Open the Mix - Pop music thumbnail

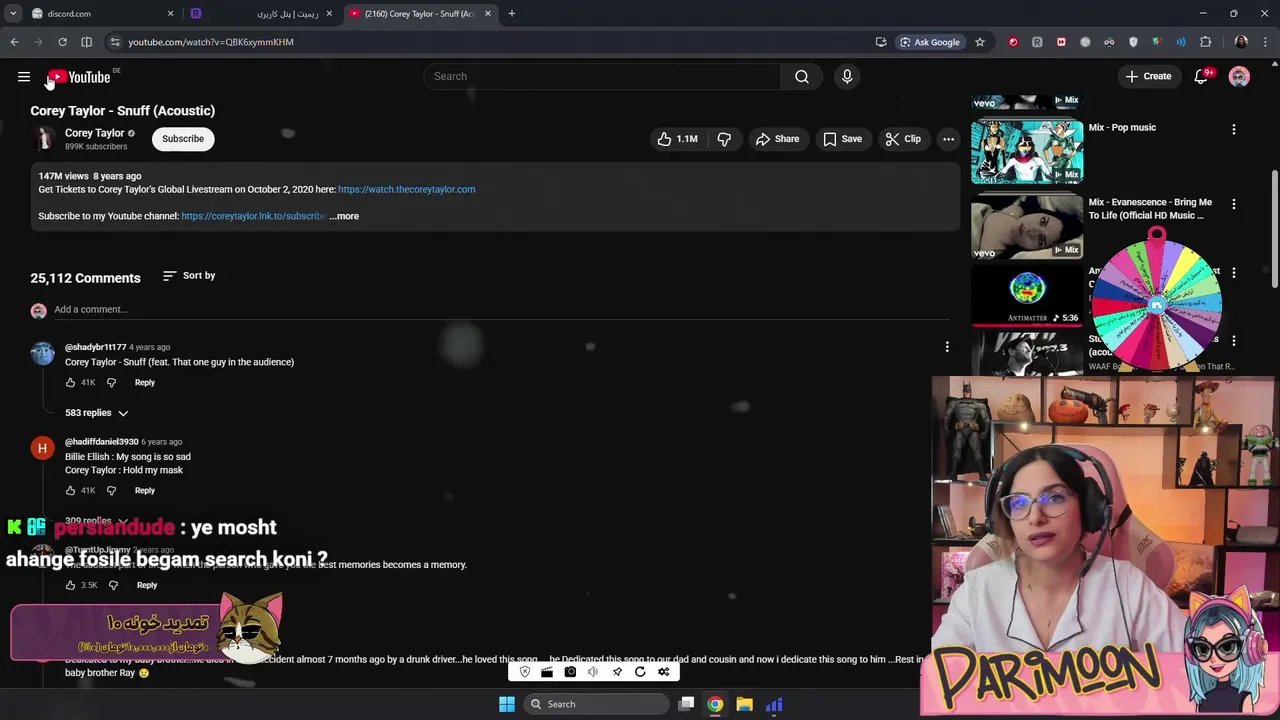(x=1027, y=151)
